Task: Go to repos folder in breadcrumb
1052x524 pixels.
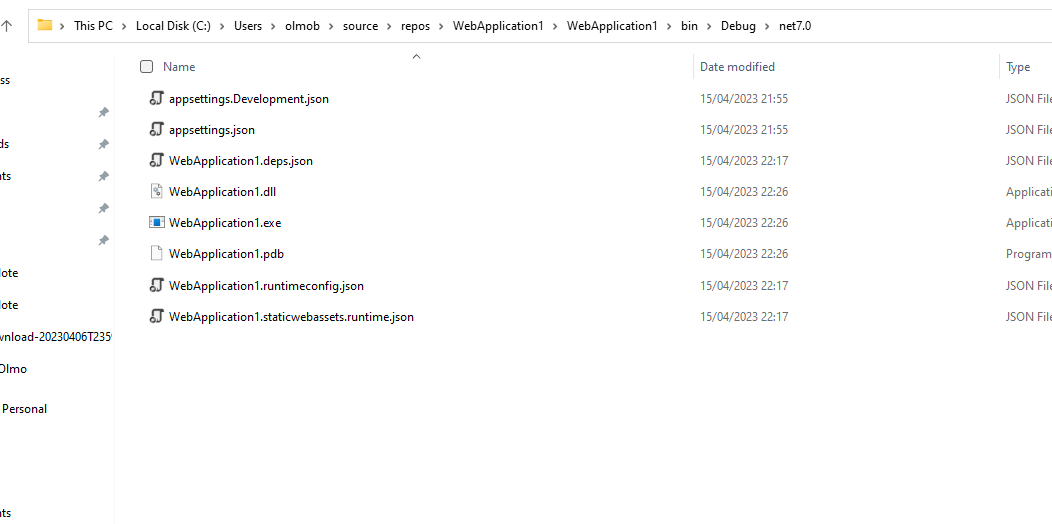Action: (x=415, y=26)
